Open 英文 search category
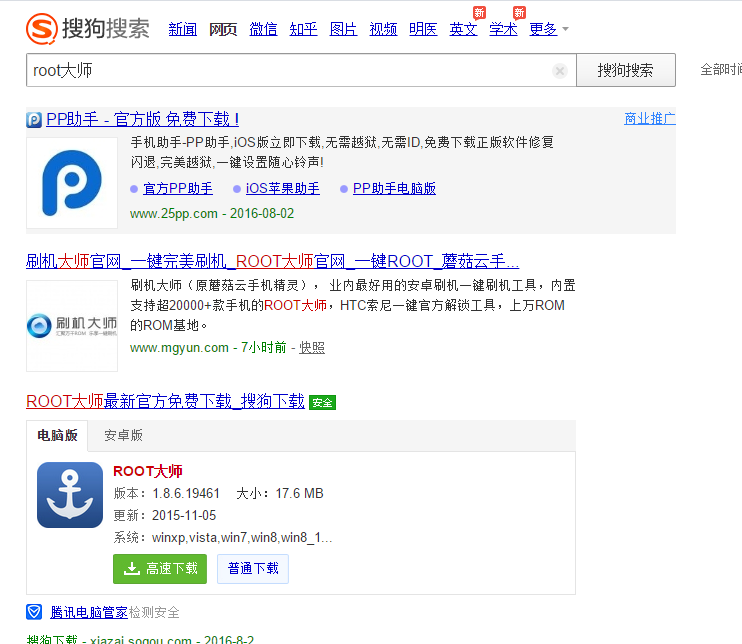The height and width of the screenshot is (644, 742). pos(463,29)
